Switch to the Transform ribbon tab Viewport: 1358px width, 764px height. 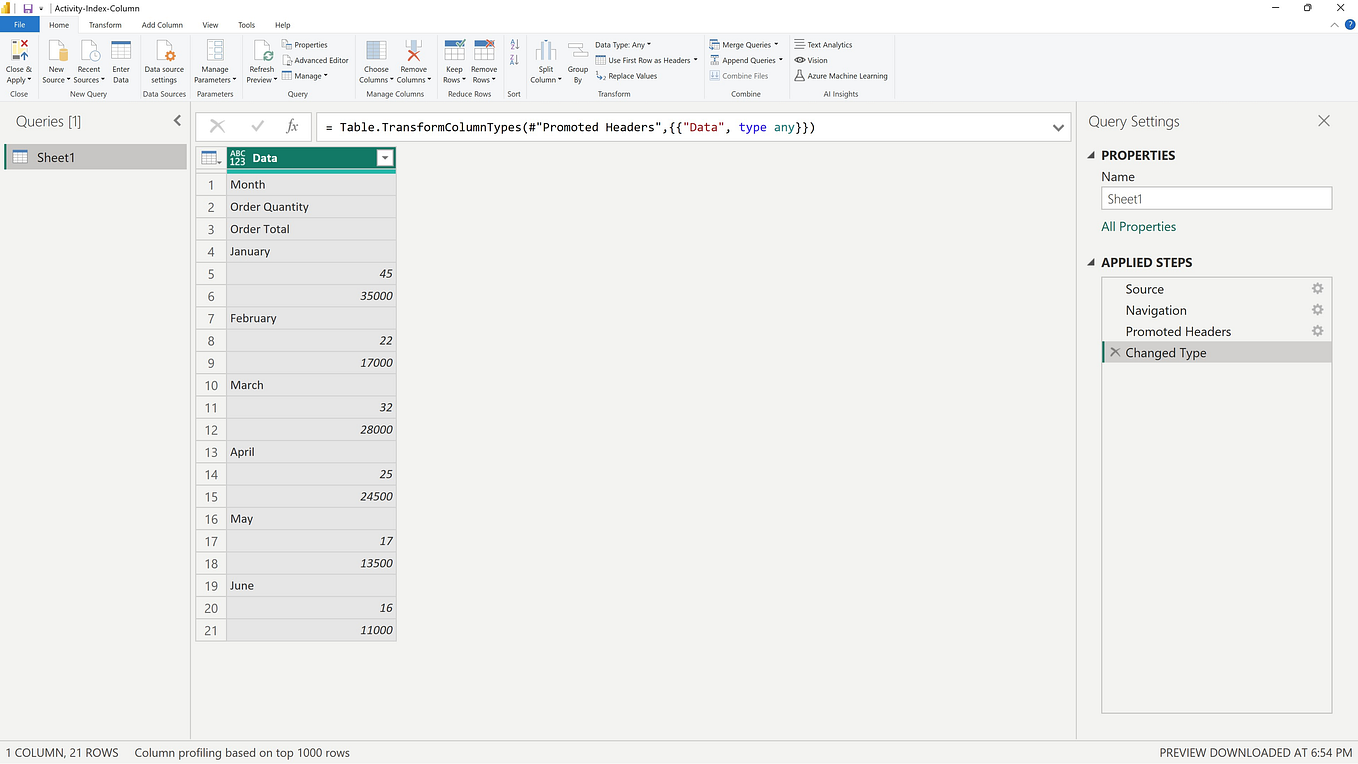105,24
